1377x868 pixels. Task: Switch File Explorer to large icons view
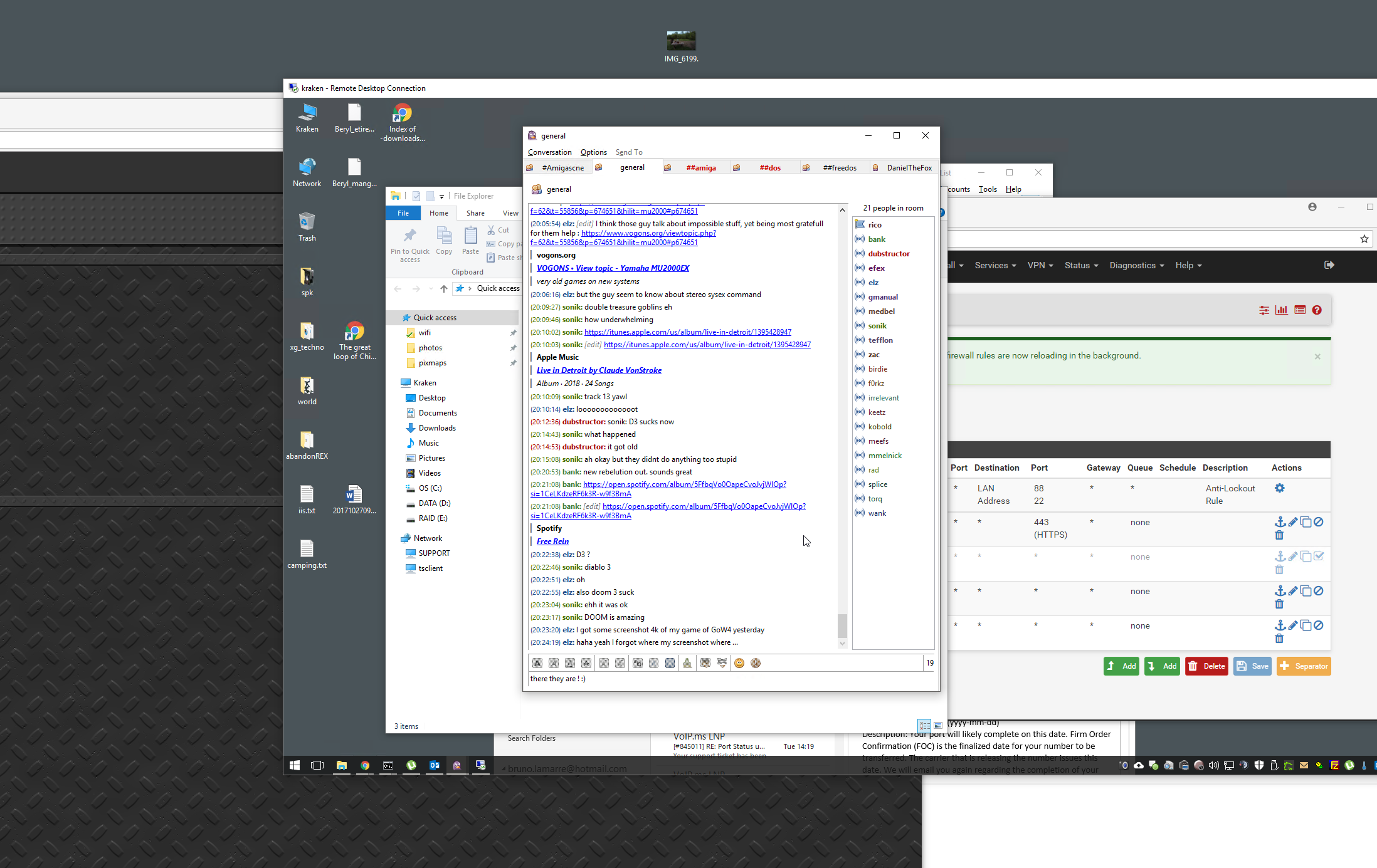[x=938, y=725]
